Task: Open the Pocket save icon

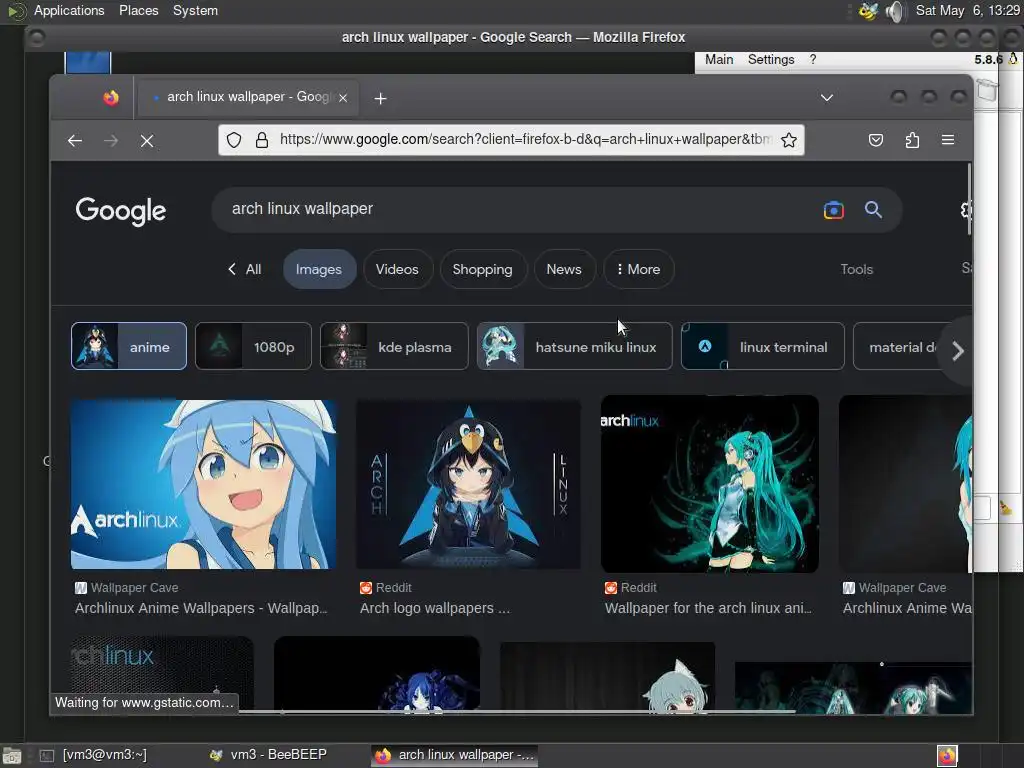Action: click(876, 140)
